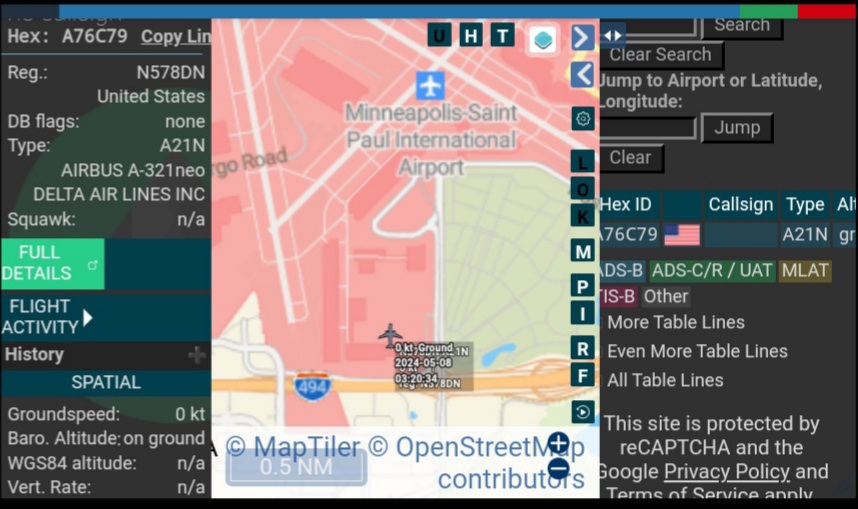
Task: Toggle the F map option
Action: tap(583, 375)
